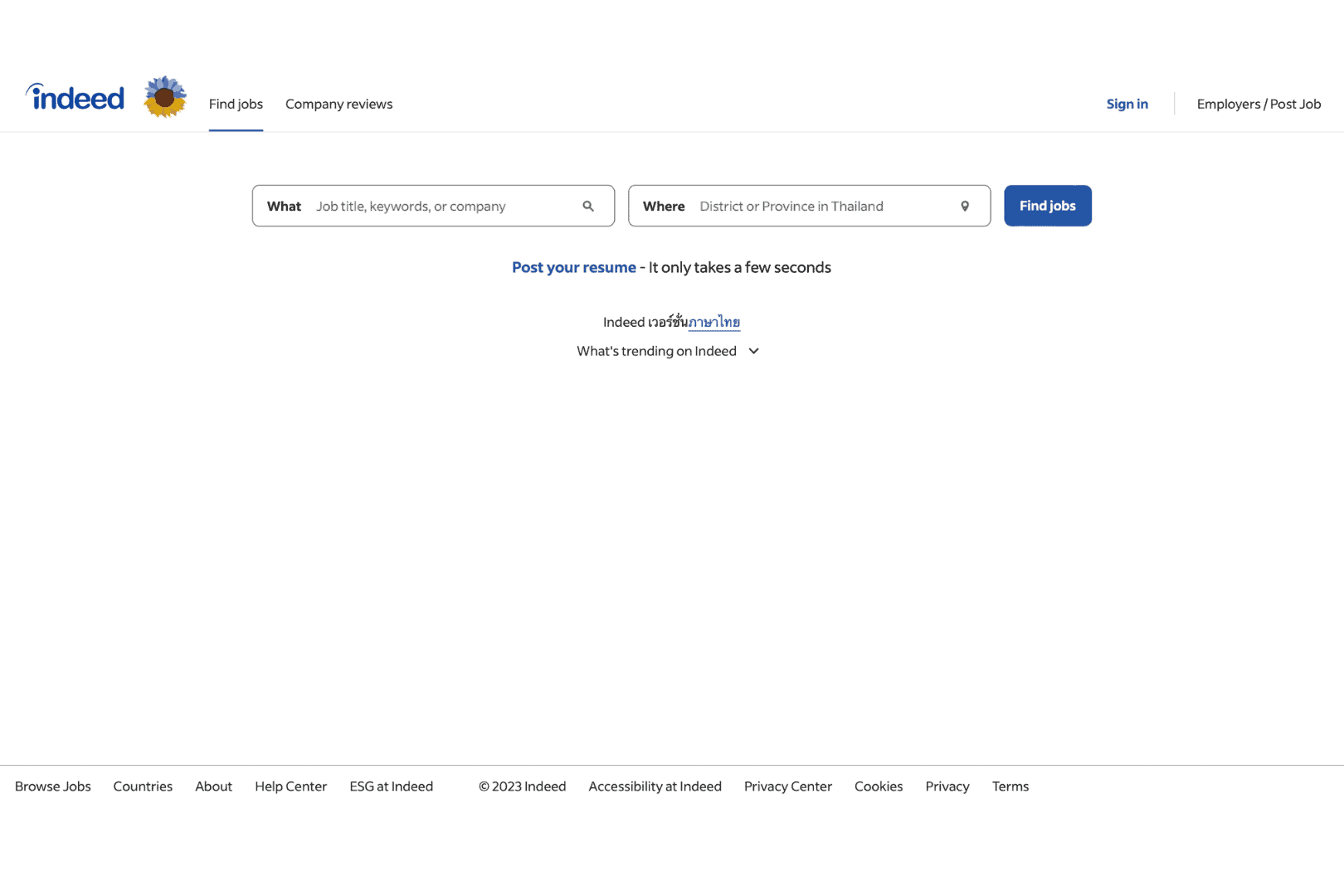Open Privacy Center footer link
This screenshot has width=1344, height=896.
(787, 786)
